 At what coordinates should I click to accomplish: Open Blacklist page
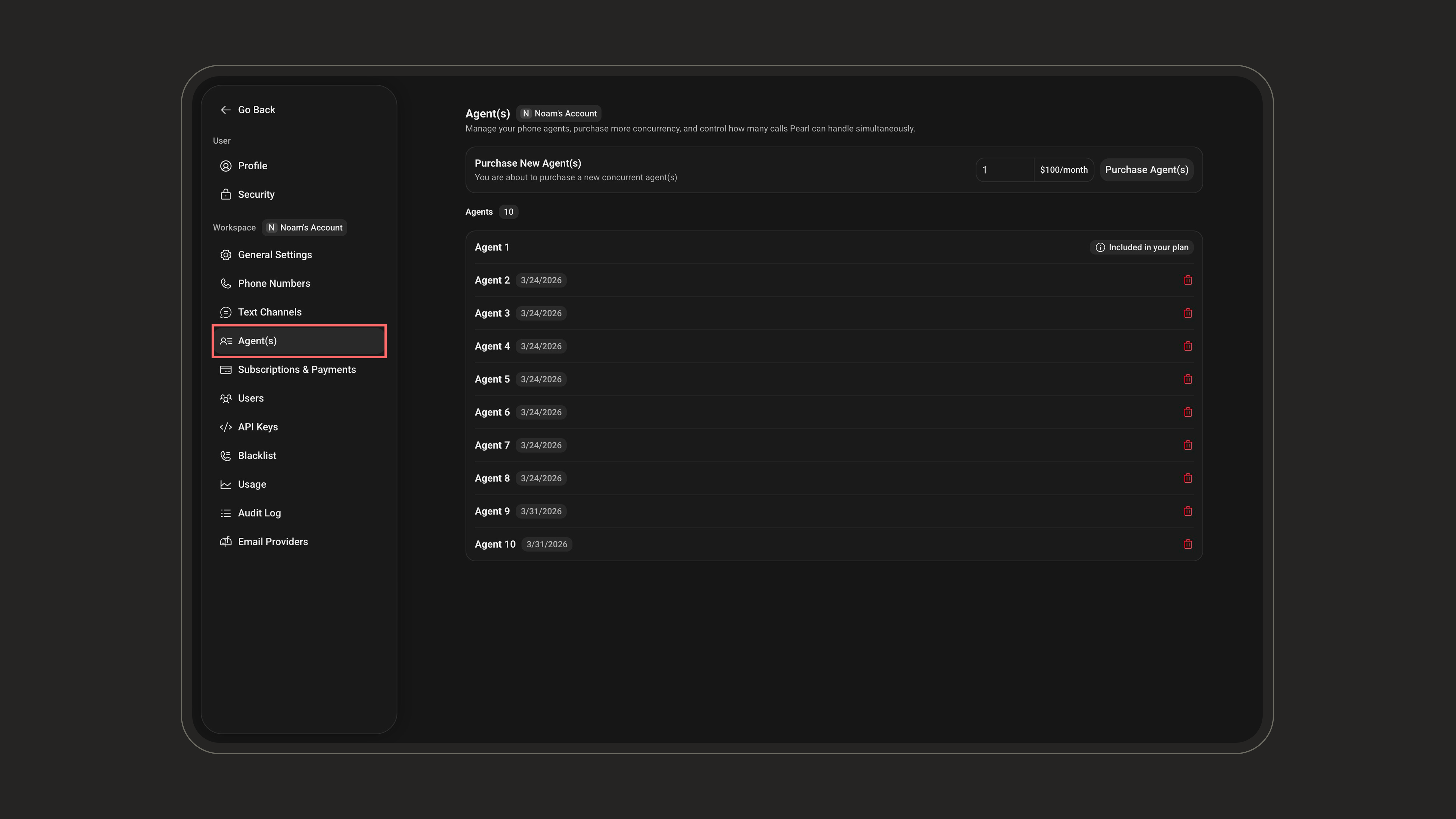tap(298, 456)
